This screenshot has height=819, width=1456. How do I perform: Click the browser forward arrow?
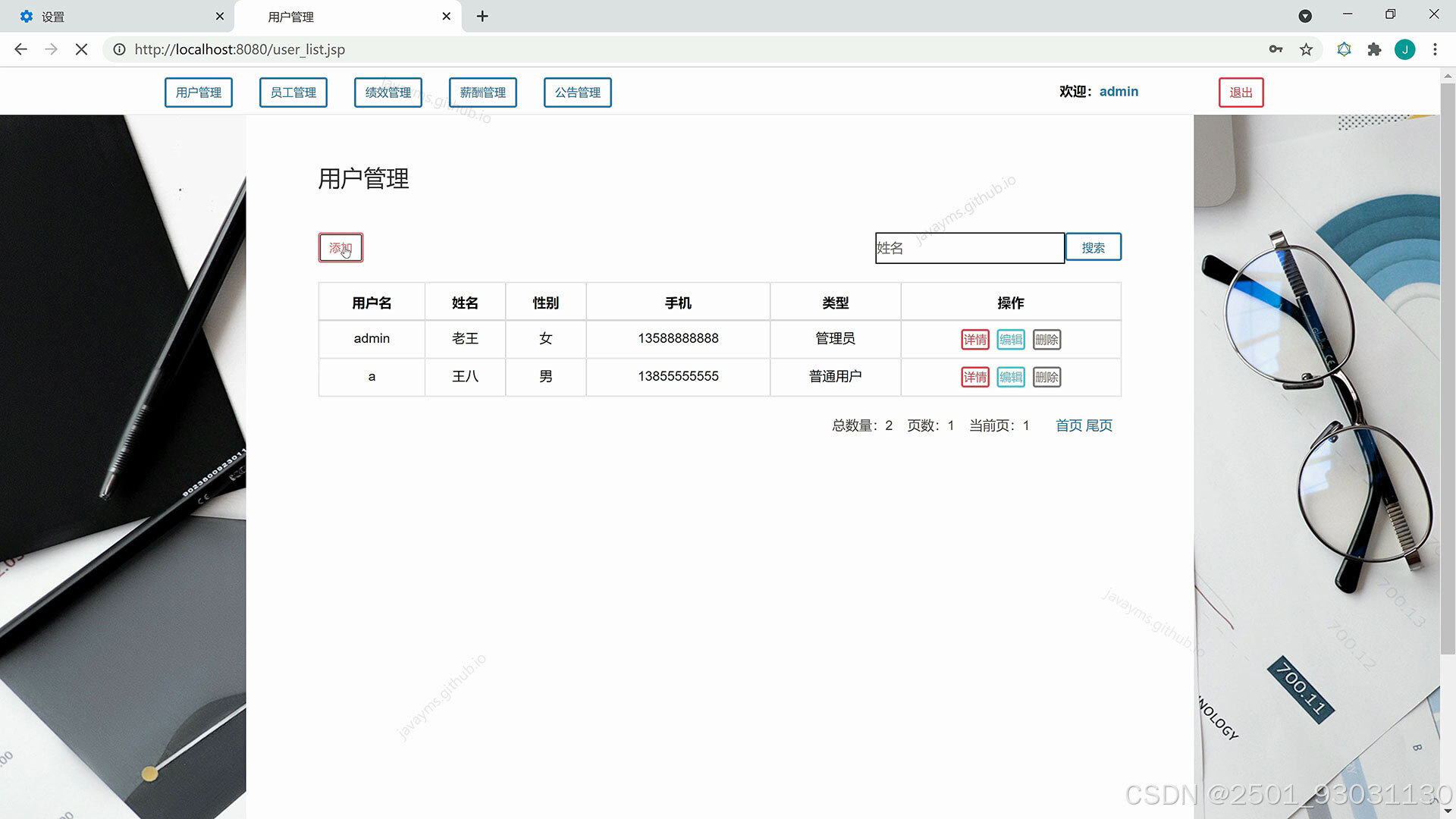(51, 49)
